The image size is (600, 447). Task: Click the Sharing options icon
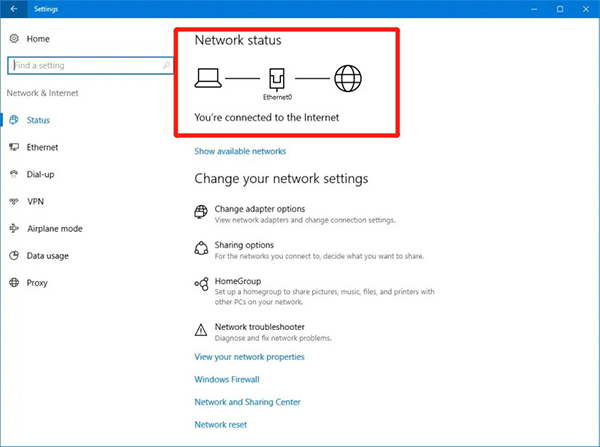pos(201,248)
